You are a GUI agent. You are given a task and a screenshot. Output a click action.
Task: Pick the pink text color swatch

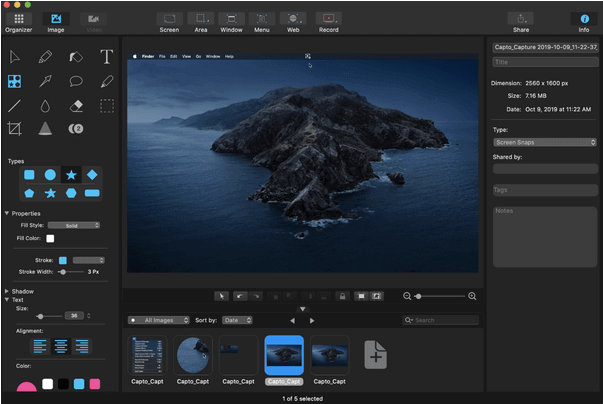pos(94,384)
